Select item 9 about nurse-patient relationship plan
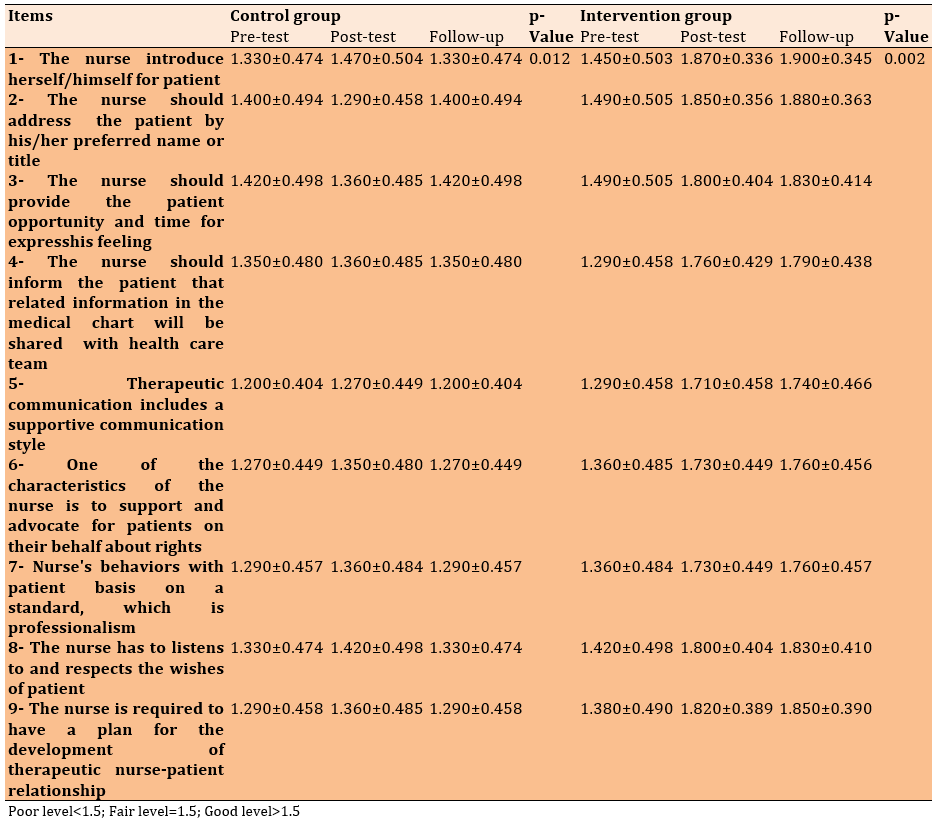This screenshot has height=820, width=938. click(115, 749)
